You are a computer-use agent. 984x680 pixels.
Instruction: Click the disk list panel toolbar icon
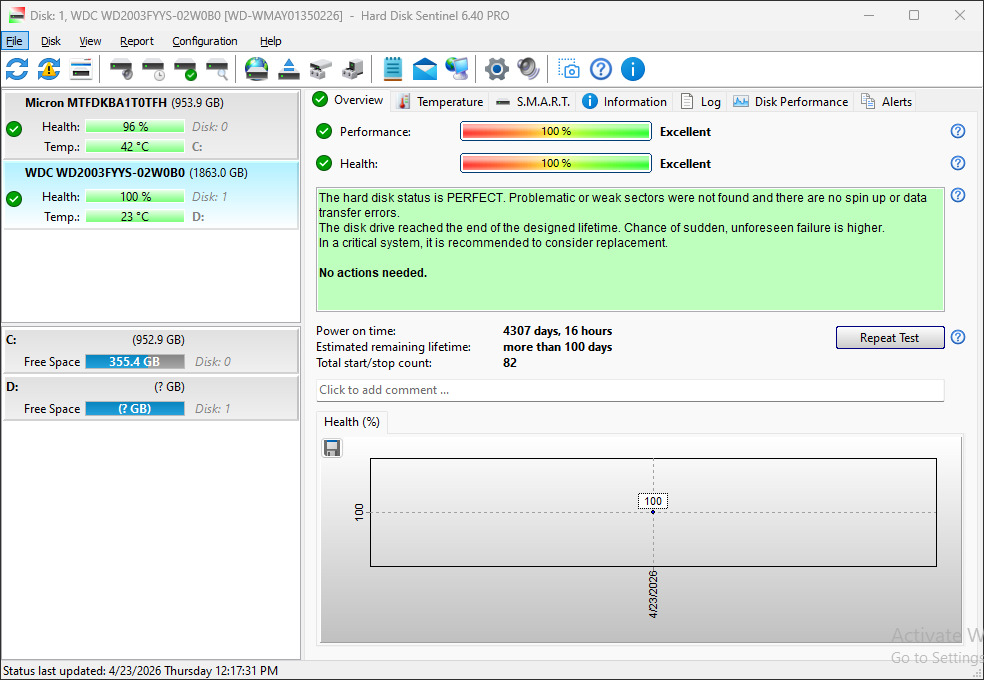pos(81,69)
